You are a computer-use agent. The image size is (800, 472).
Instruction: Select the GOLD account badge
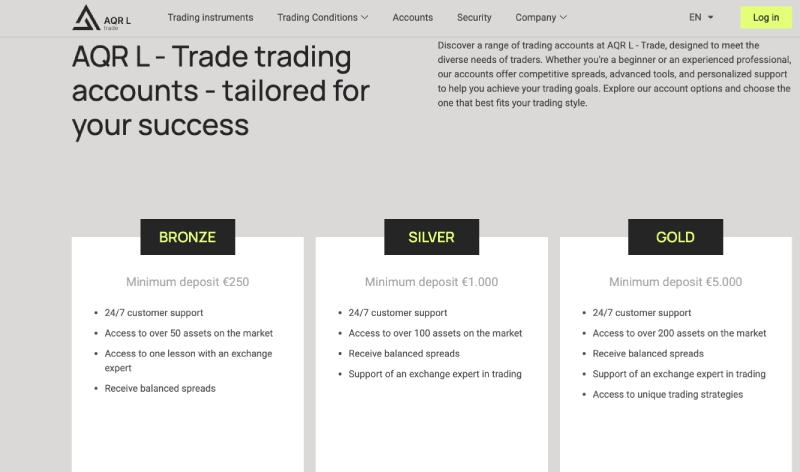click(675, 237)
